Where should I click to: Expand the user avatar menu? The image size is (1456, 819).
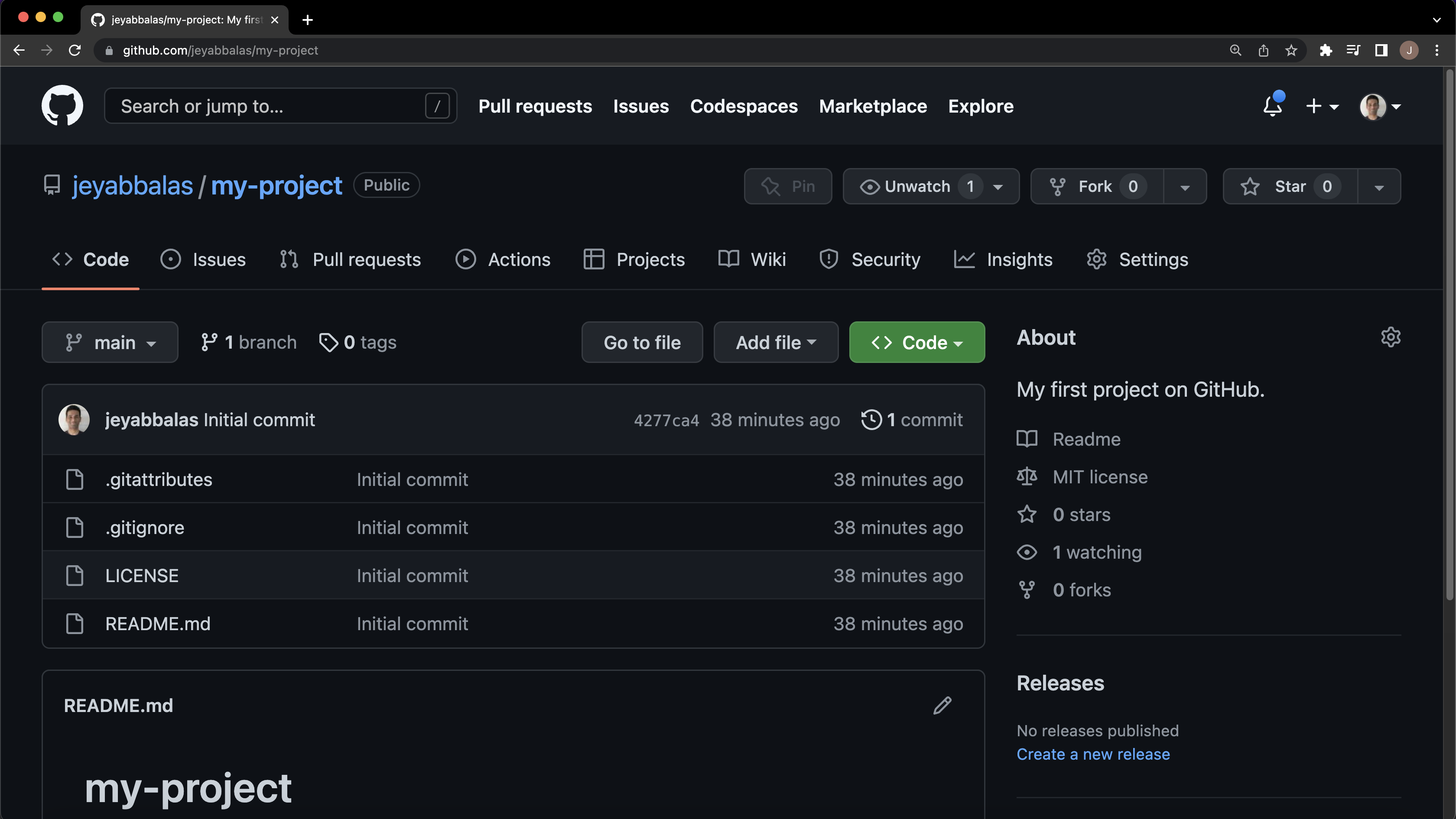tap(1380, 106)
